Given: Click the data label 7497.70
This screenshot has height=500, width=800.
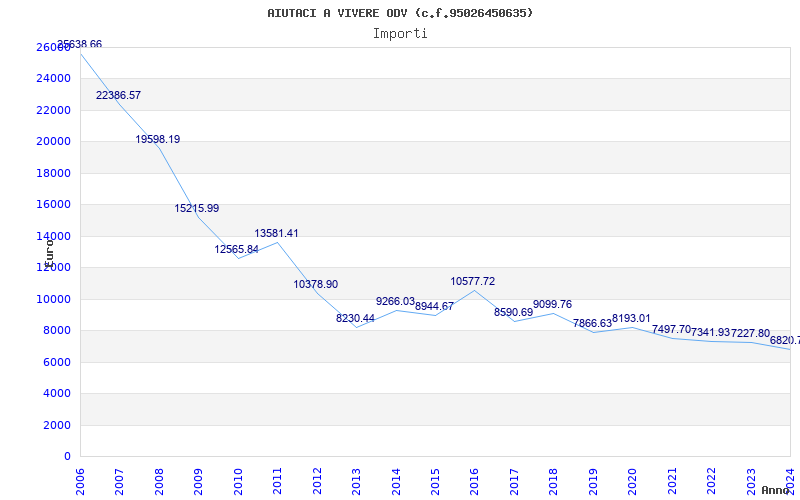Looking at the screenshot, I should (671, 330).
